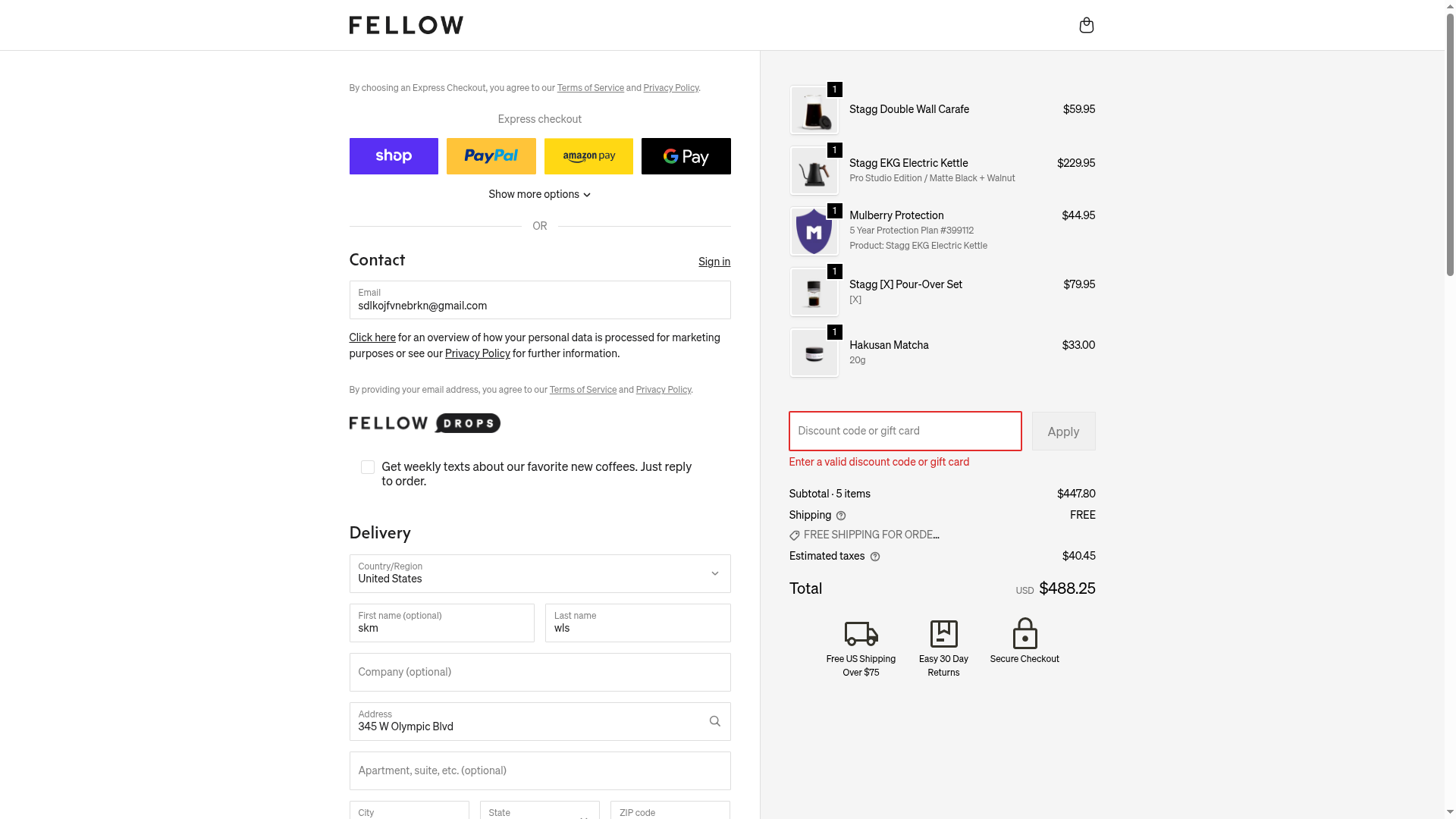Open the State dropdown
The width and height of the screenshot is (1456, 819).
[539, 811]
